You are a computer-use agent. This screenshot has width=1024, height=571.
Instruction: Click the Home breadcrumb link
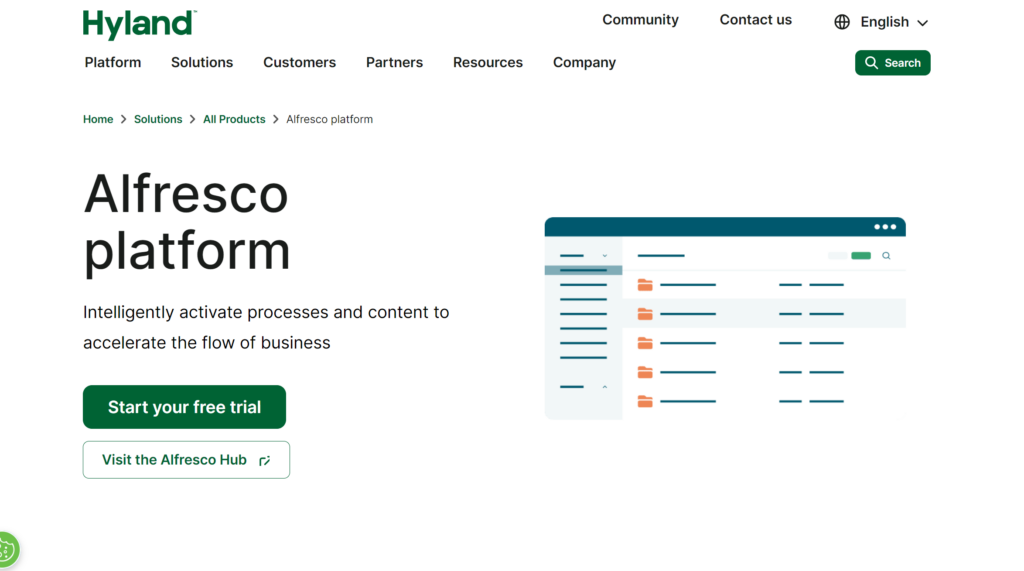coord(98,119)
